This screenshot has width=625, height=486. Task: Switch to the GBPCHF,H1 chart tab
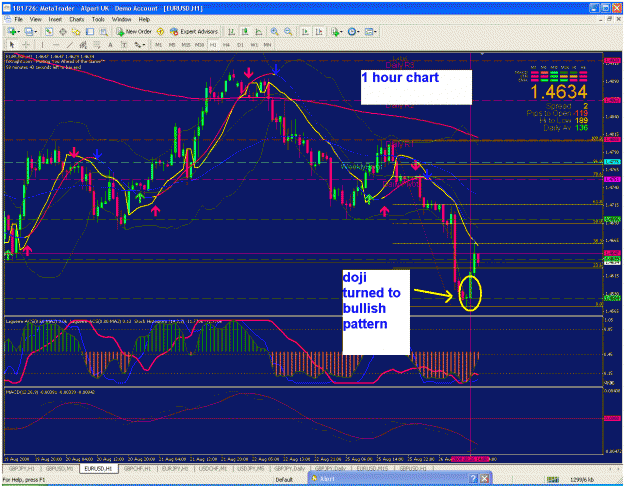click(x=138, y=468)
